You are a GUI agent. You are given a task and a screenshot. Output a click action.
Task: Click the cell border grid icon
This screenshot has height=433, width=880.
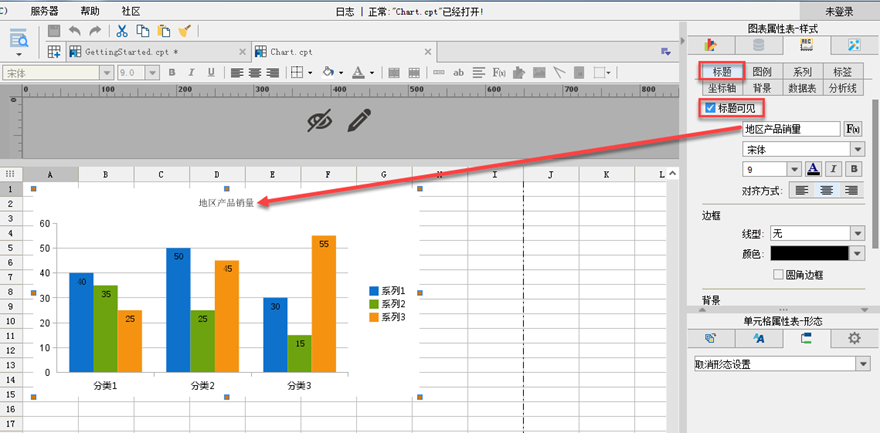point(297,72)
